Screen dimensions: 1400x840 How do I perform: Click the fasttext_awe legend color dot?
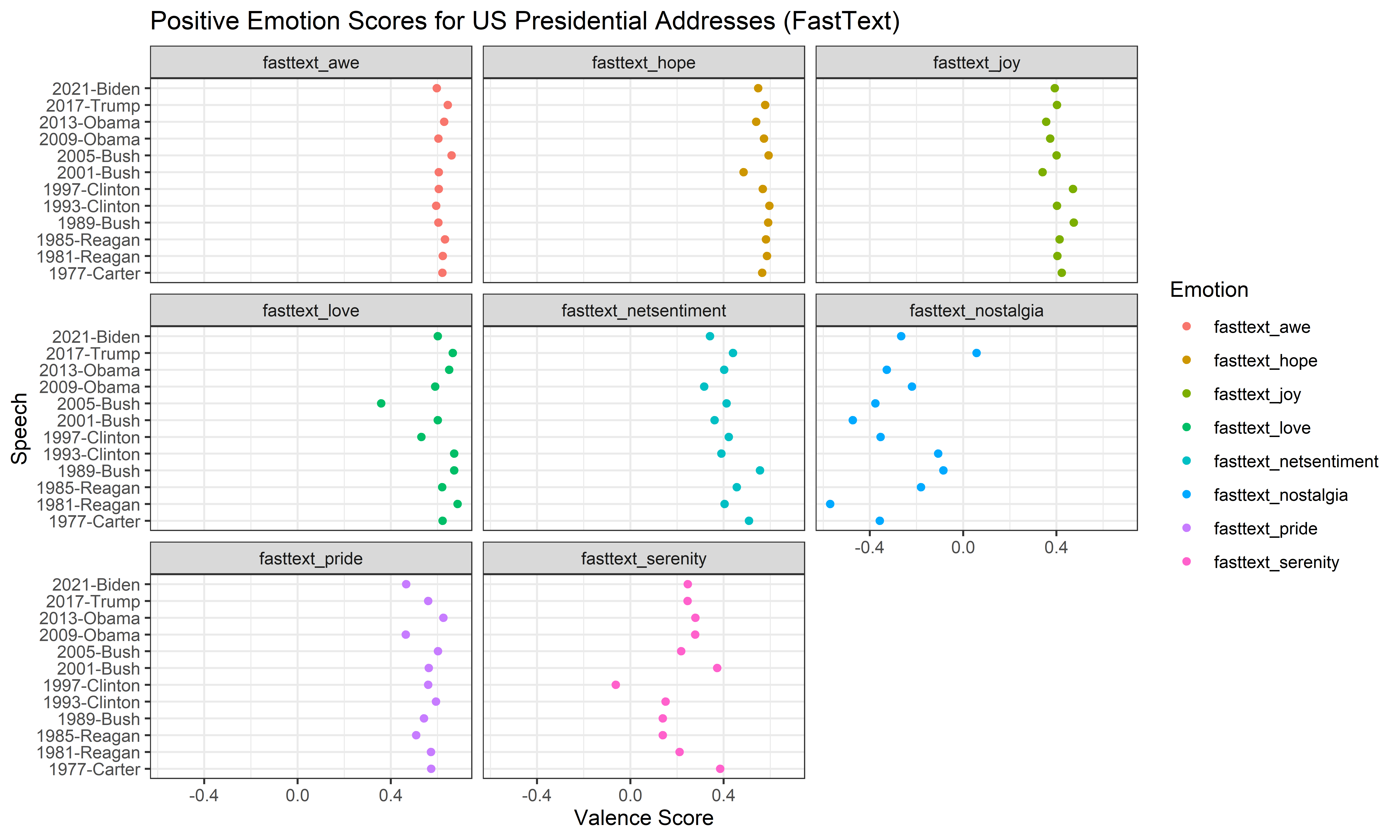pos(1187,327)
